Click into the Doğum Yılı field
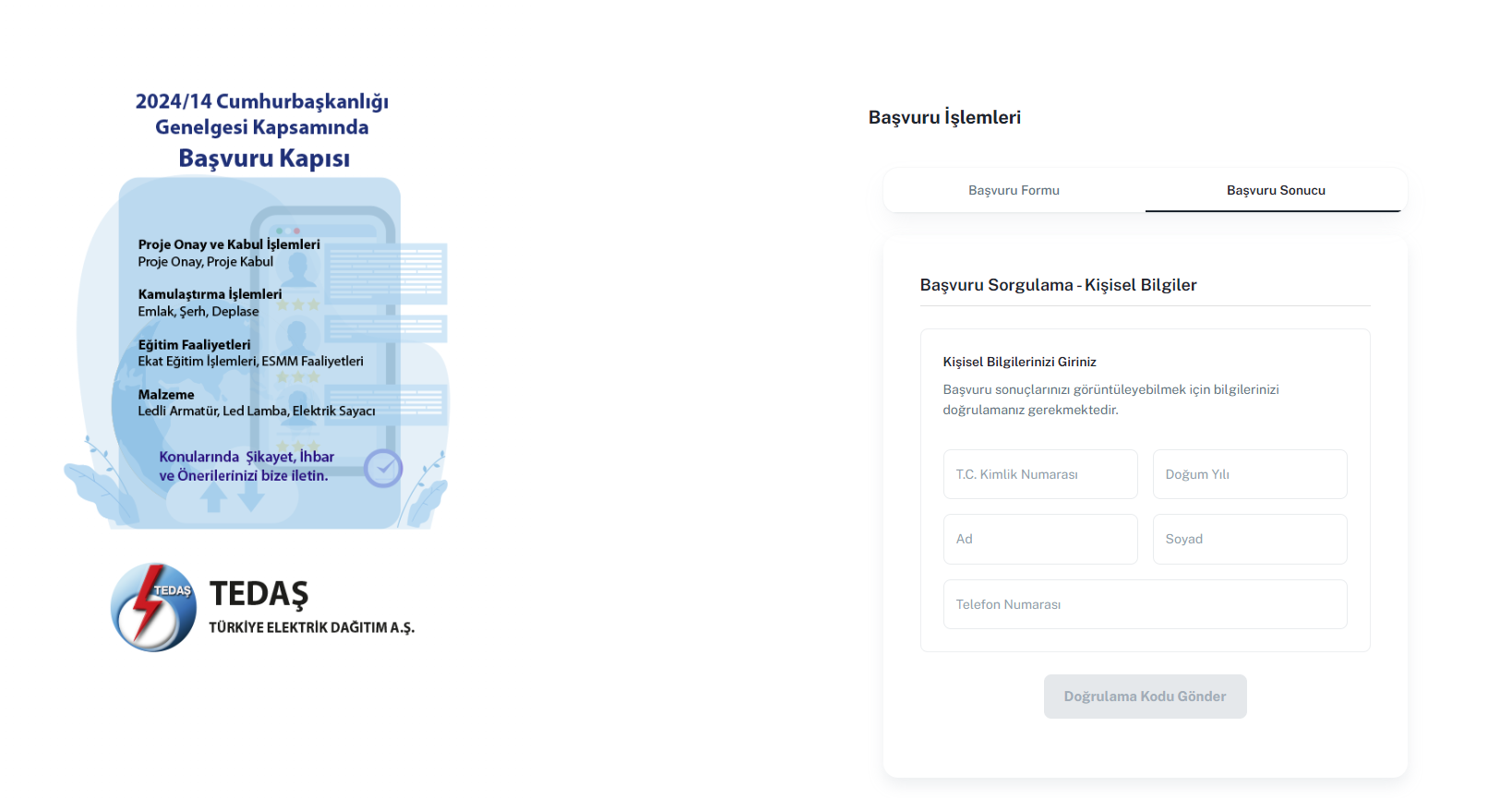Screen dimensions: 1512x798 pos(1250,474)
